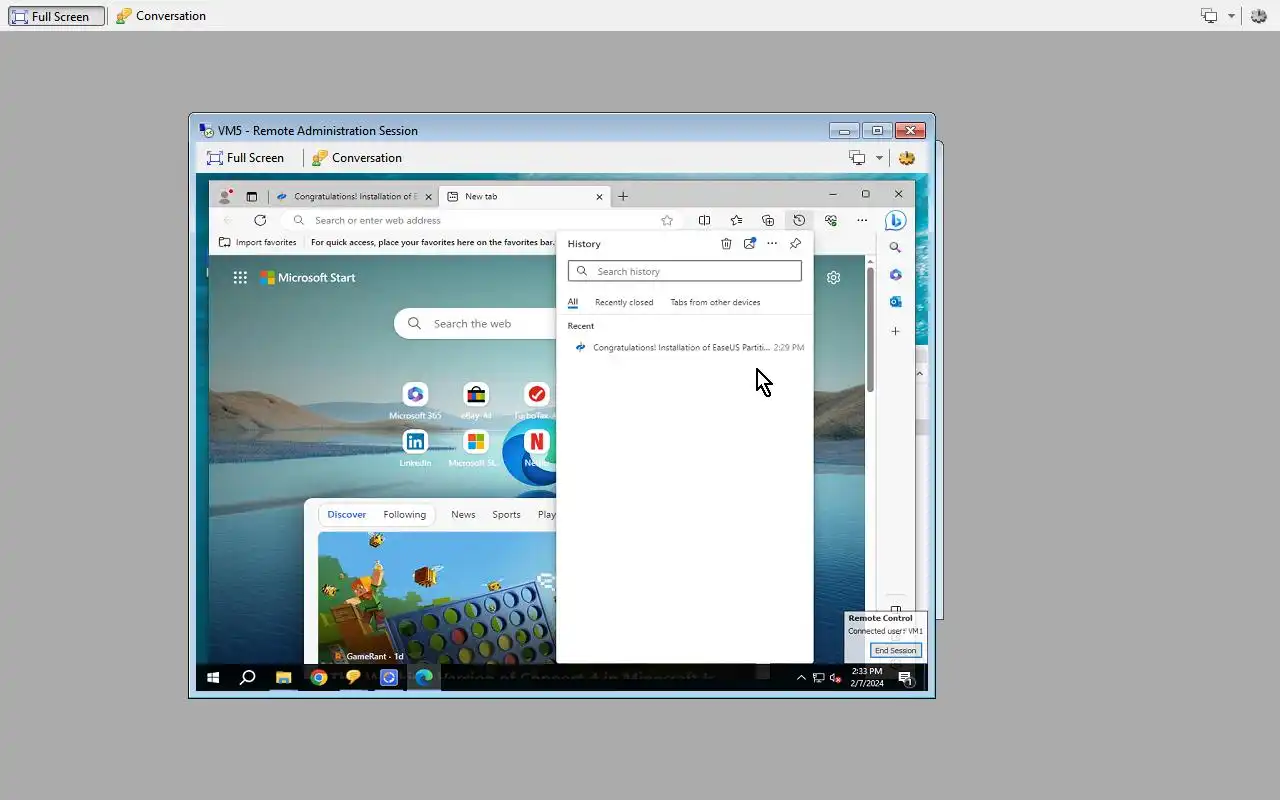Image resolution: width=1280 pixels, height=800 pixels.
Task: Open the GameRant Minecraft article thumbnail
Action: coord(437,598)
